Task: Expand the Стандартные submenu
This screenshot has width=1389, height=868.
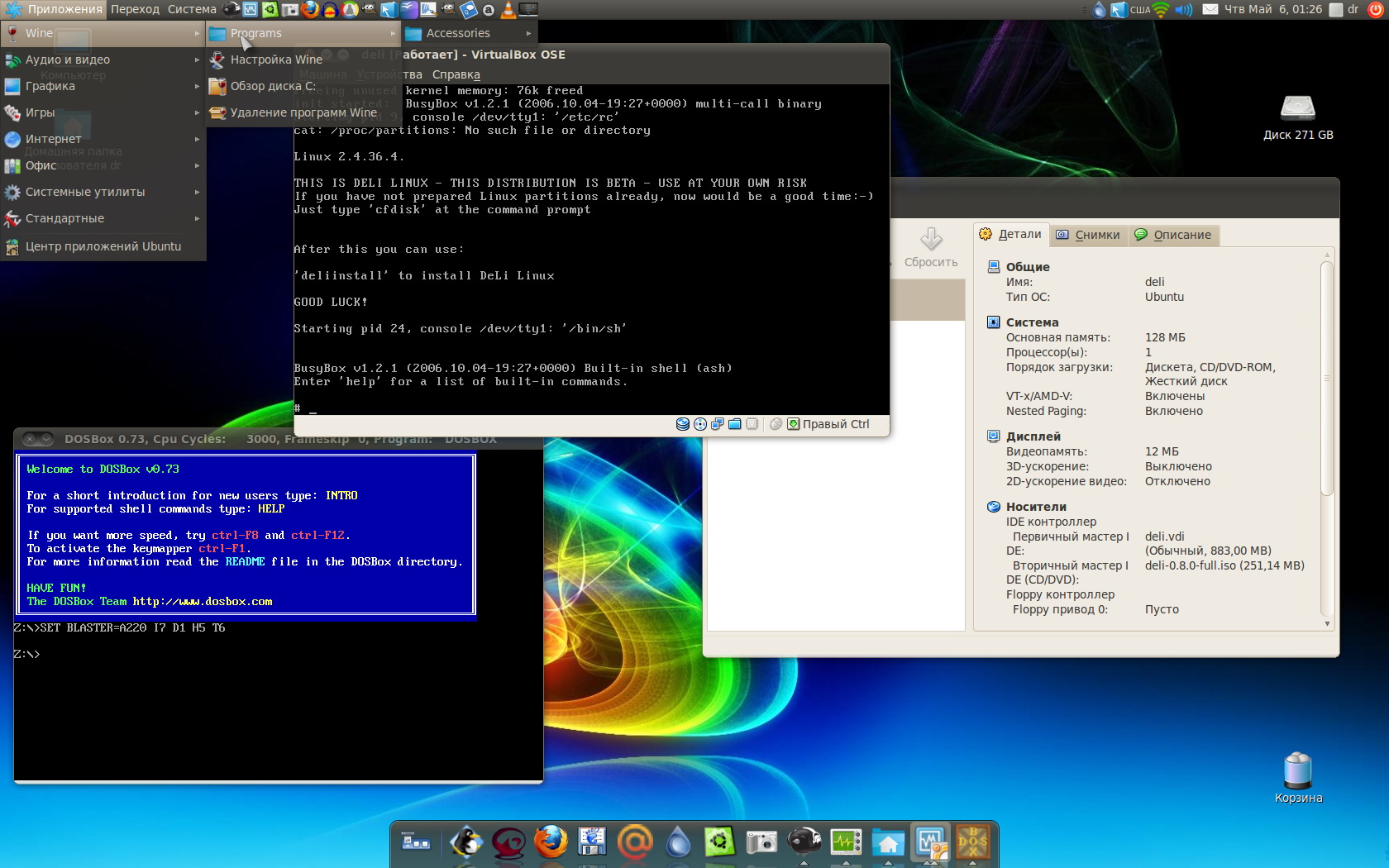Action: [x=103, y=218]
